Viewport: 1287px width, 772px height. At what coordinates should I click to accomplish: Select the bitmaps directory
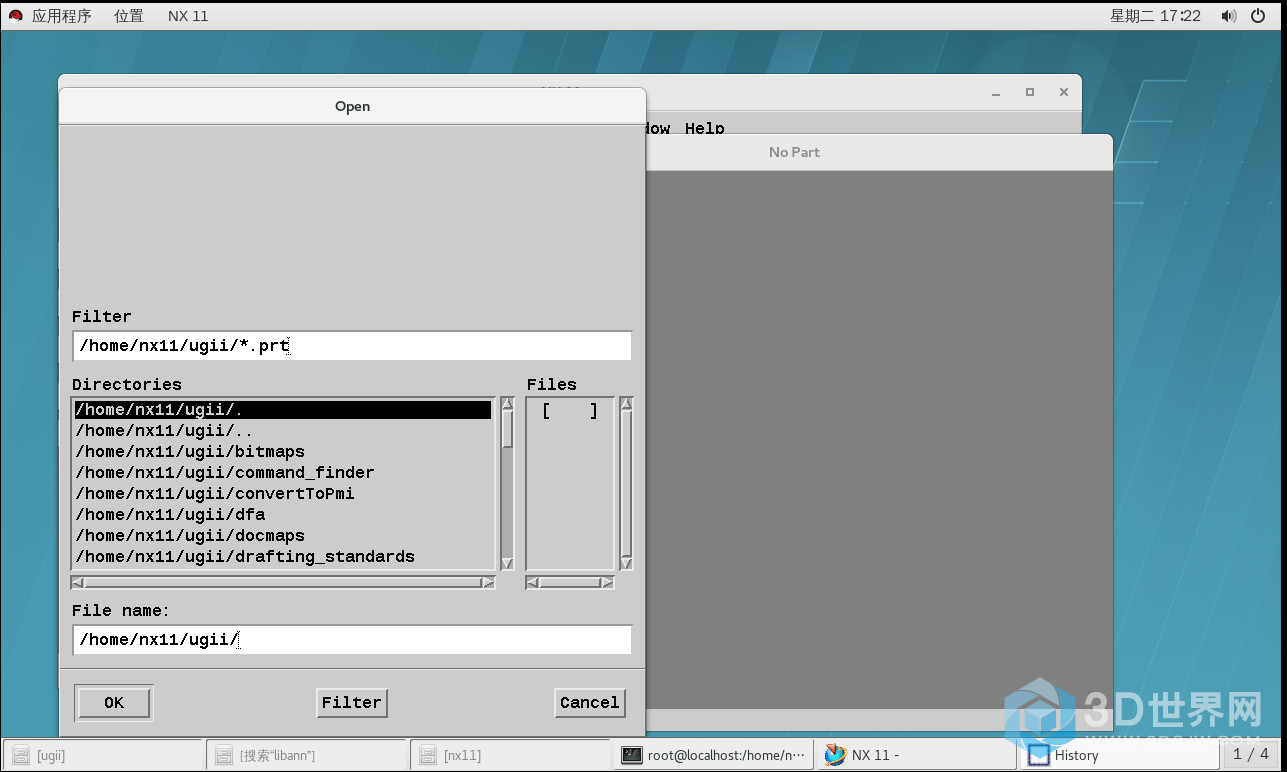click(x=283, y=452)
